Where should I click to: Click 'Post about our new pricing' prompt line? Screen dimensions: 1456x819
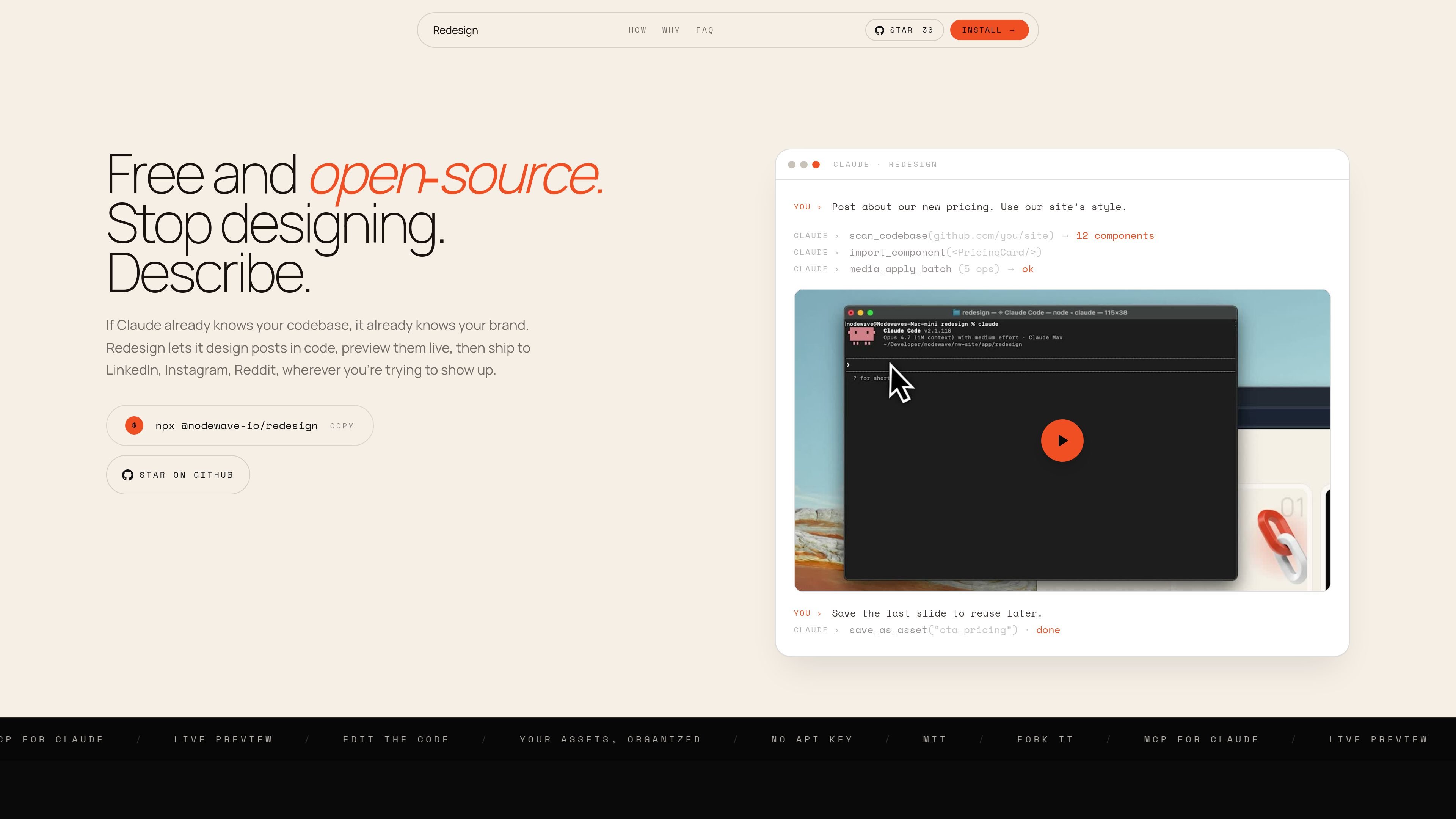tap(960, 207)
